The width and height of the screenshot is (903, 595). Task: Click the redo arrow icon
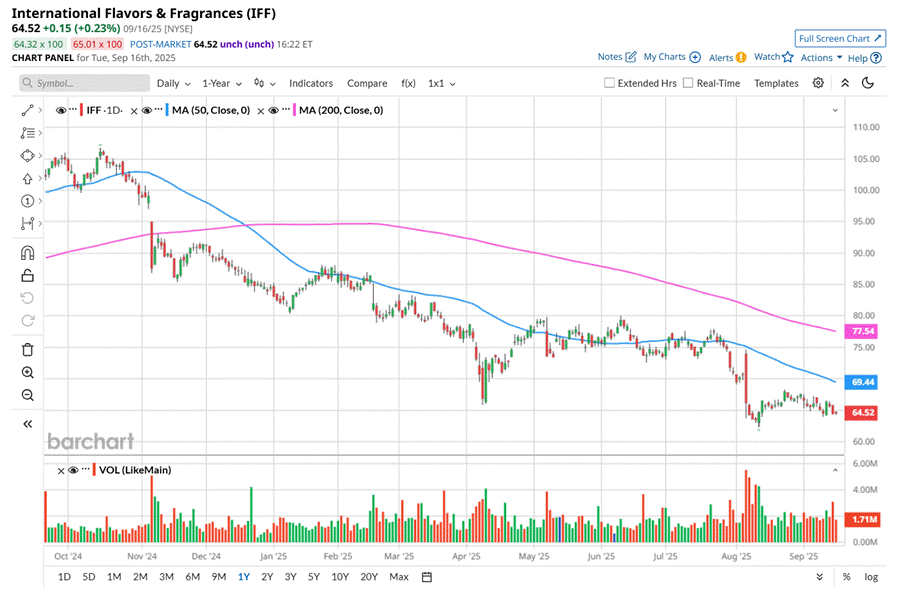pos(27,320)
